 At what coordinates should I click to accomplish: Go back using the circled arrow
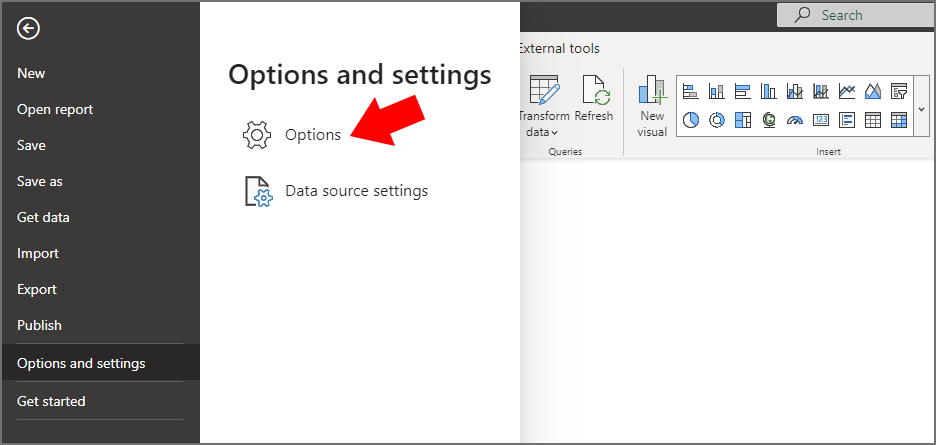(x=28, y=28)
